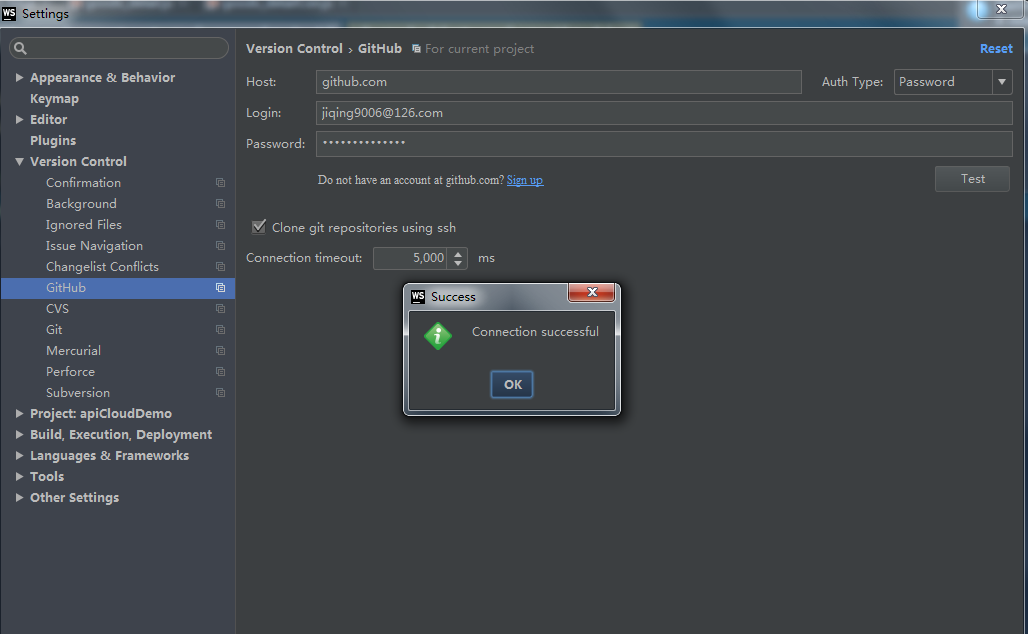1028x634 pixels.
Task: Open Keymap settings
Action: (54, 98)
